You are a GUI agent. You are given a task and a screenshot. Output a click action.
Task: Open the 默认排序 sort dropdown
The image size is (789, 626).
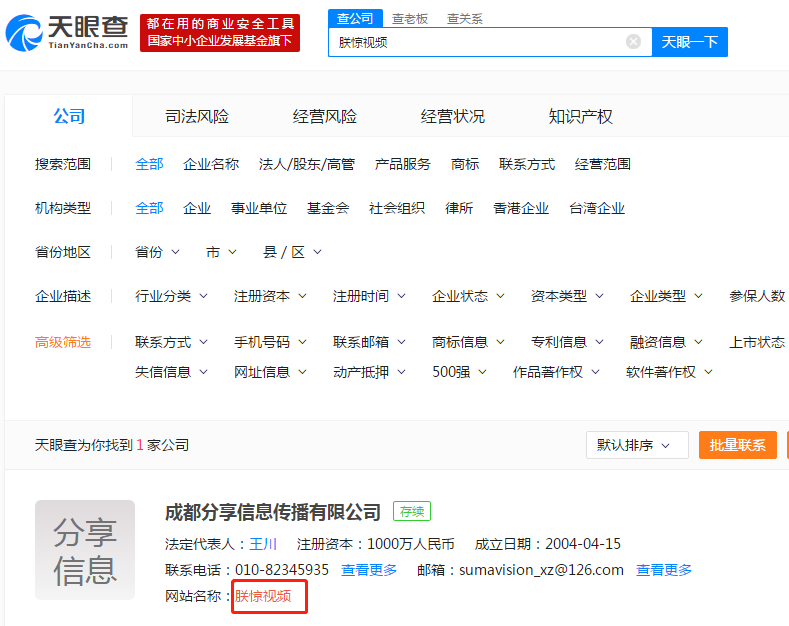point(636,445)
